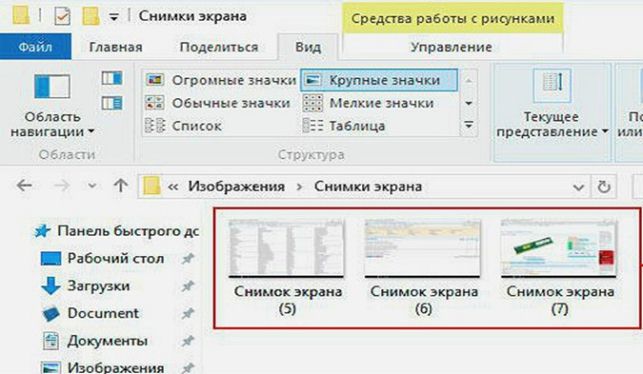The image size is (643, 374).
Task: Click the pin next to Документы
Action: (188, 340)
